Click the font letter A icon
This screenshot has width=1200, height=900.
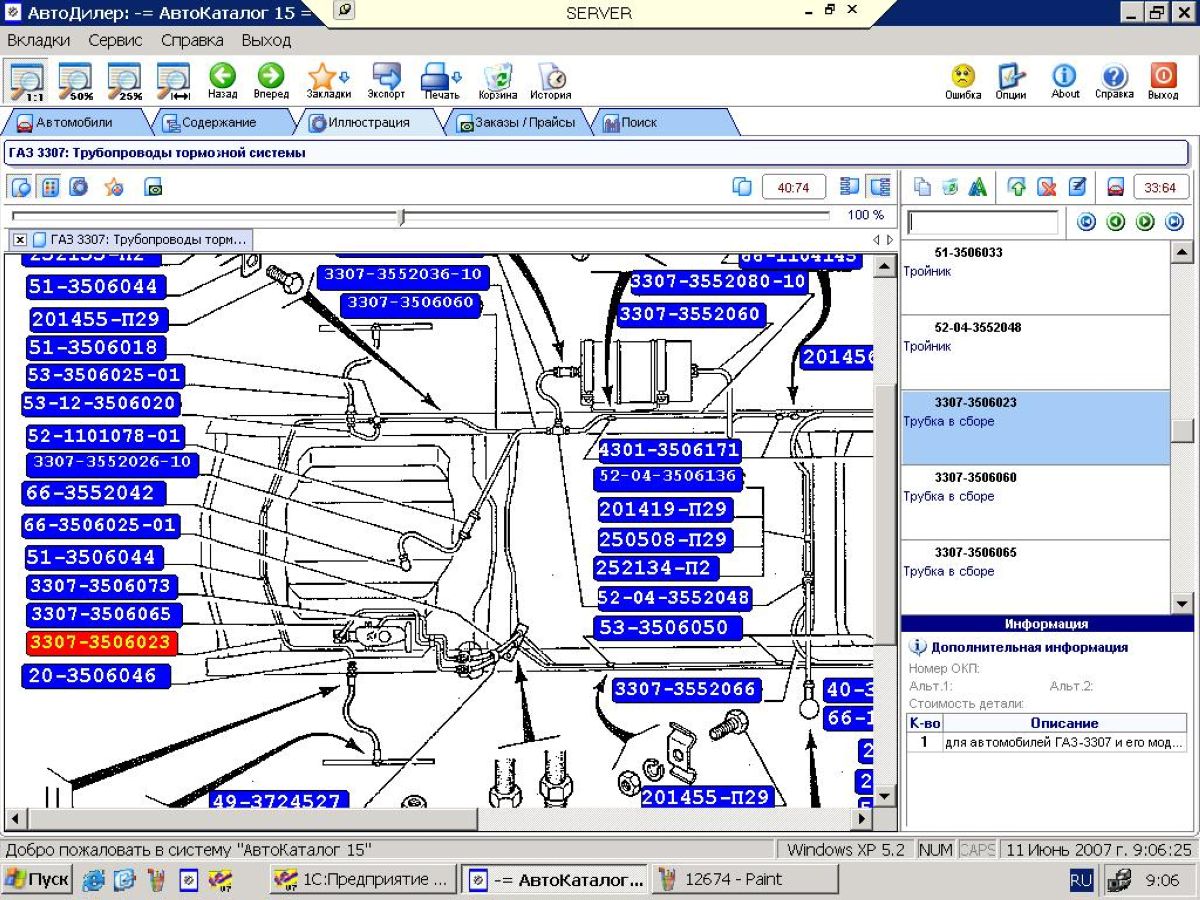(x=977, y=187)
